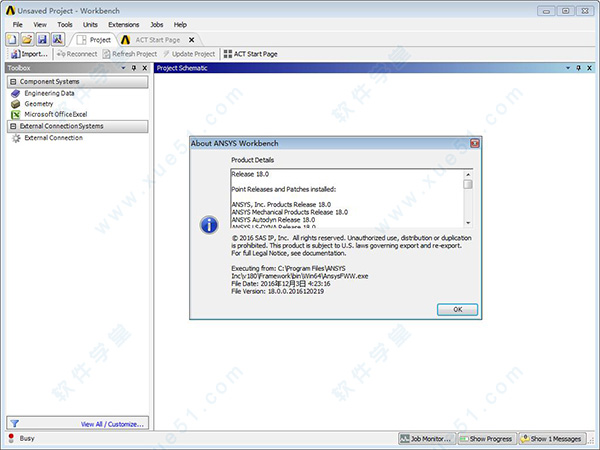Close the Toolbox panel
The height and width of the screenshot is (450, 600).
pyautogui.click(x=145, y=68)
